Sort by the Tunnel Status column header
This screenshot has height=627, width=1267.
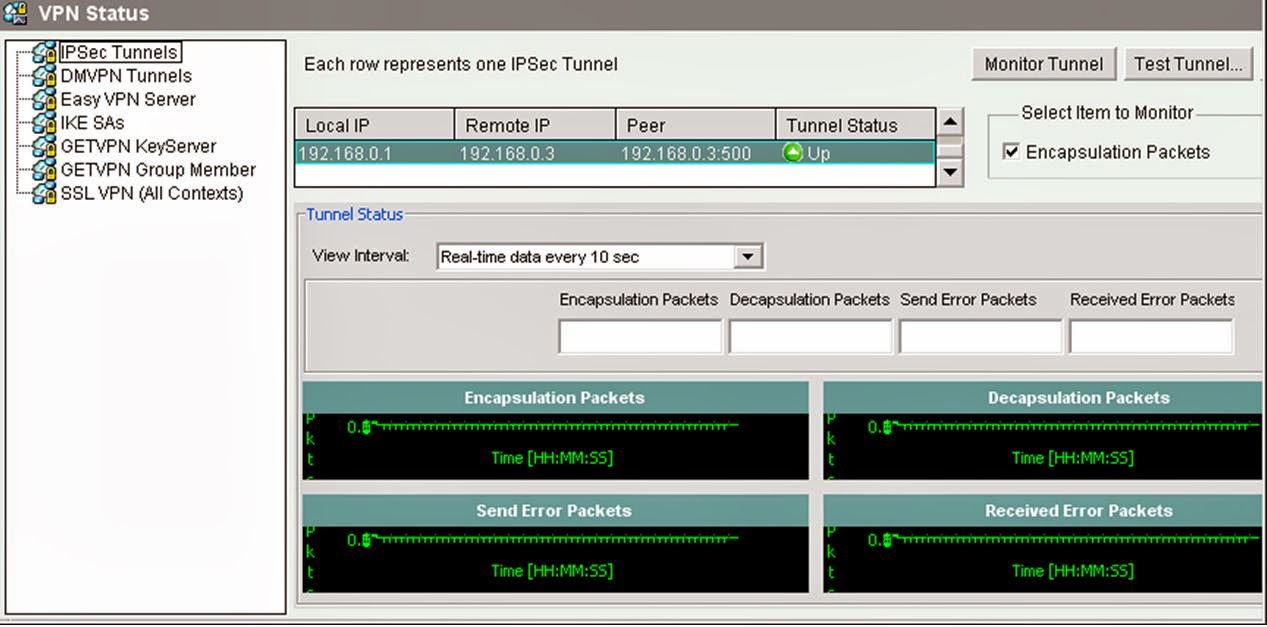pos(855,125)
